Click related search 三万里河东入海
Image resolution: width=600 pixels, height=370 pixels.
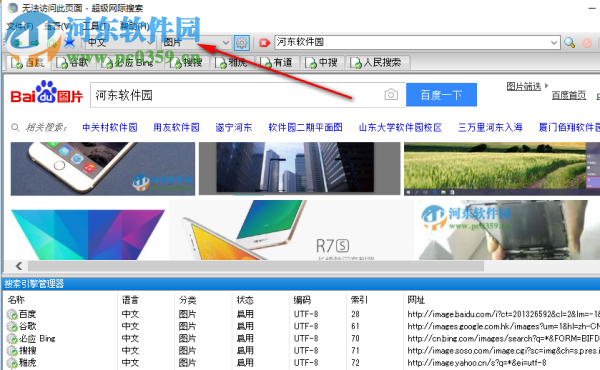pos(490,127)
